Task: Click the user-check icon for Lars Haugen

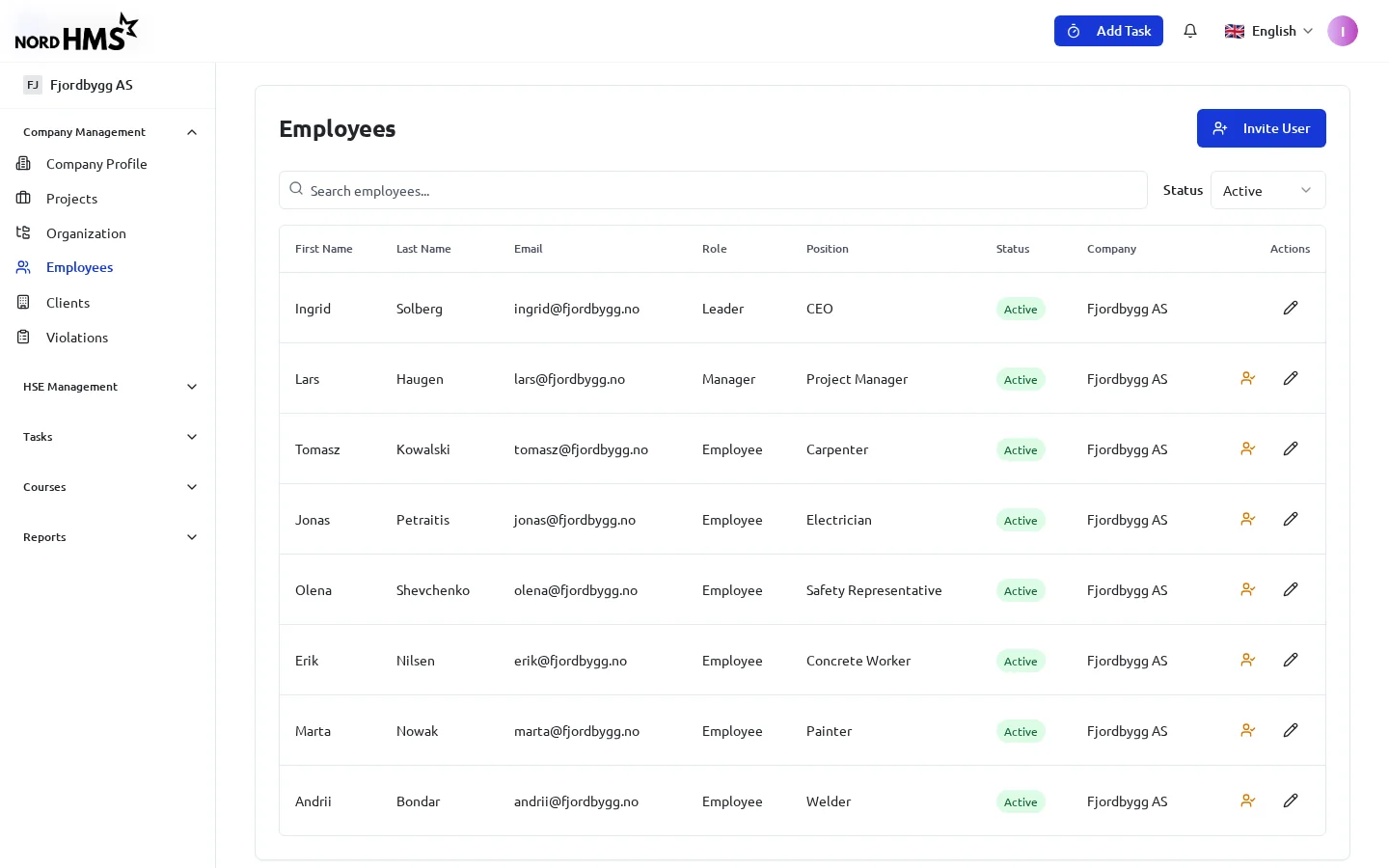Action: [1248, 378]
